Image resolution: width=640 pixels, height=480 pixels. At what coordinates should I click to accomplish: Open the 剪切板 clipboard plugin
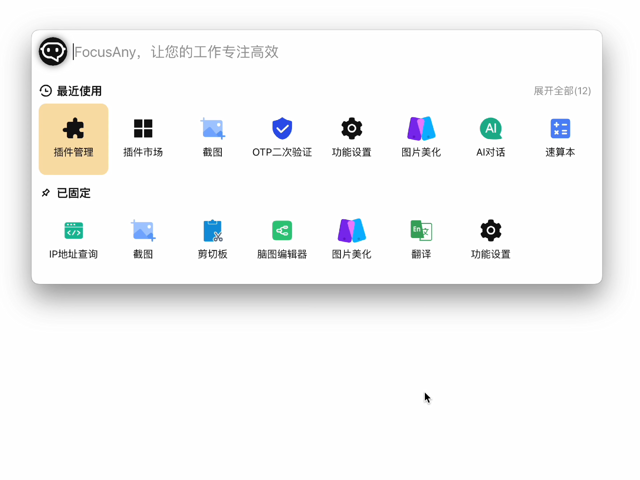[213, 241]
